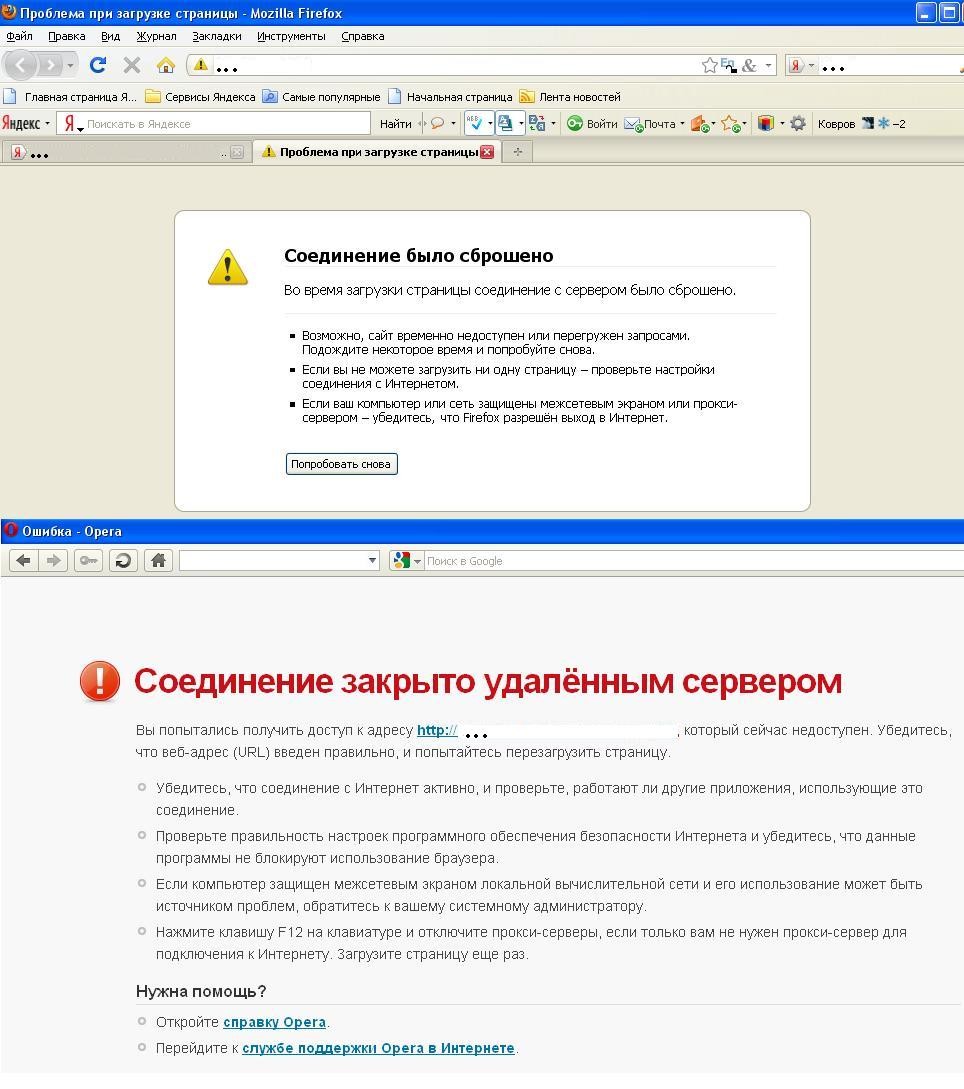Open the Файл menu
This screenshot has width=964, height=1089.
tap(19, 36)
